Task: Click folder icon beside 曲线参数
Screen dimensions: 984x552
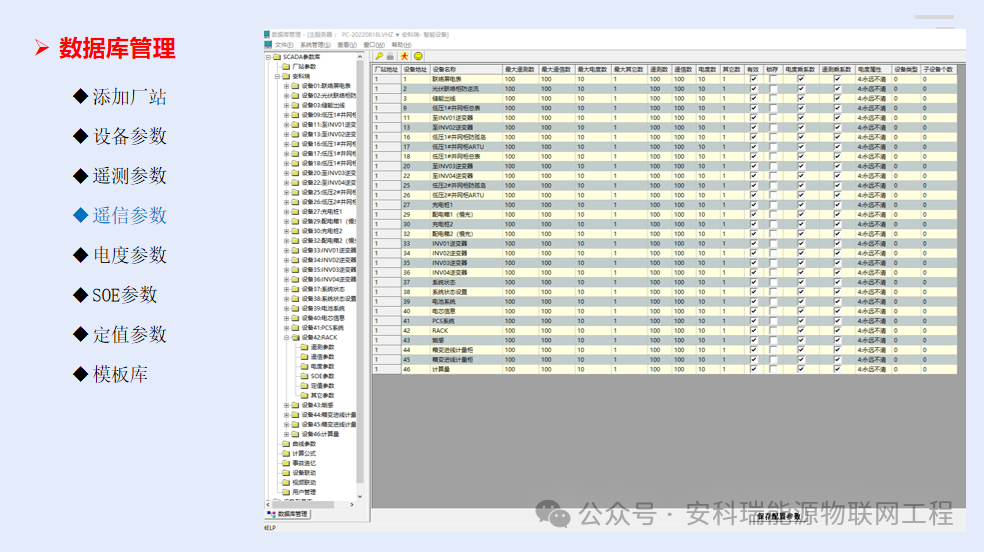Action: coord(286,444)
